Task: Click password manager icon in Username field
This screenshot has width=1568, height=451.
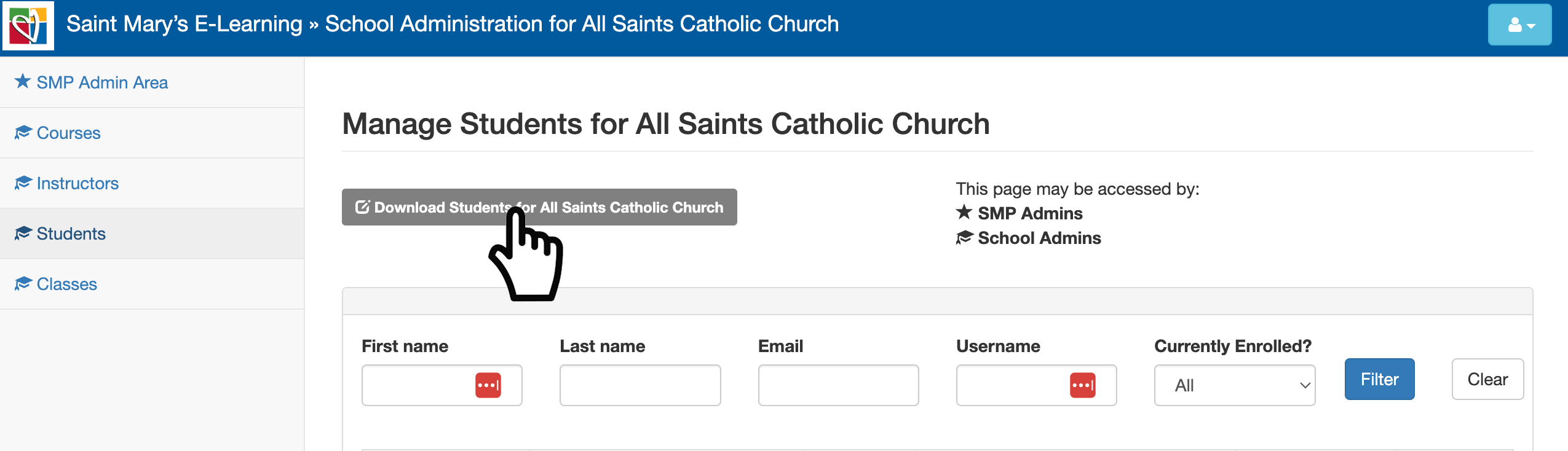Action: tap(1082, 385)
